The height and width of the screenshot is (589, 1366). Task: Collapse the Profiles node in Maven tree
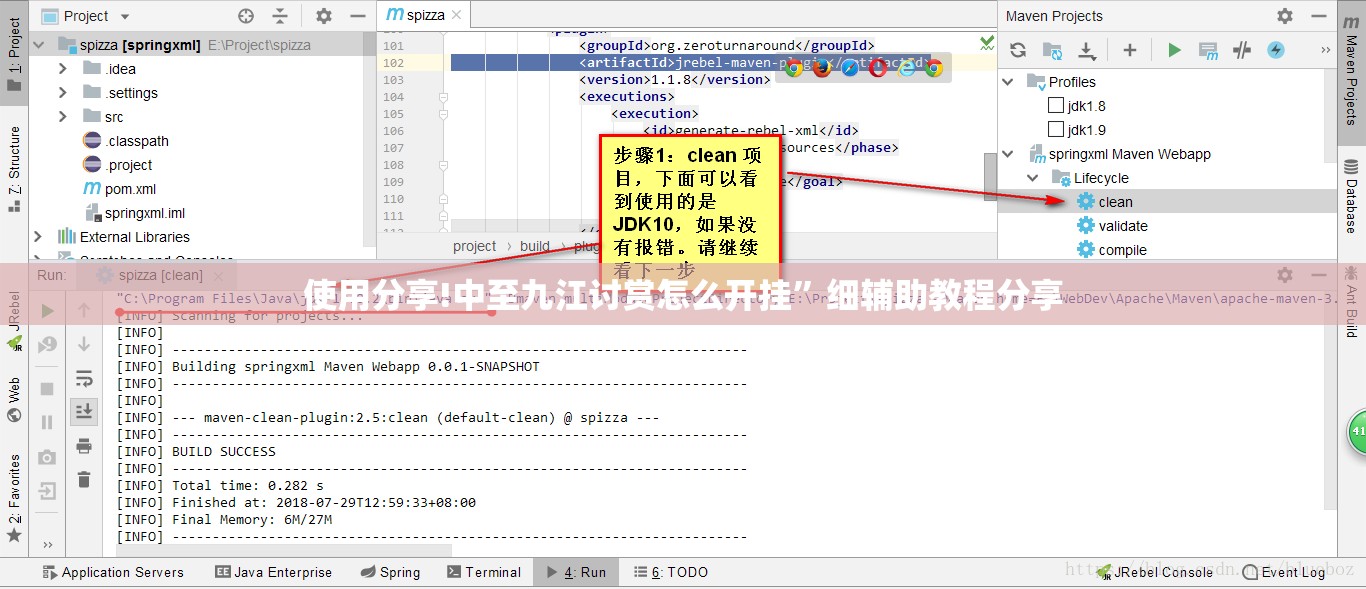[1010, 82]
